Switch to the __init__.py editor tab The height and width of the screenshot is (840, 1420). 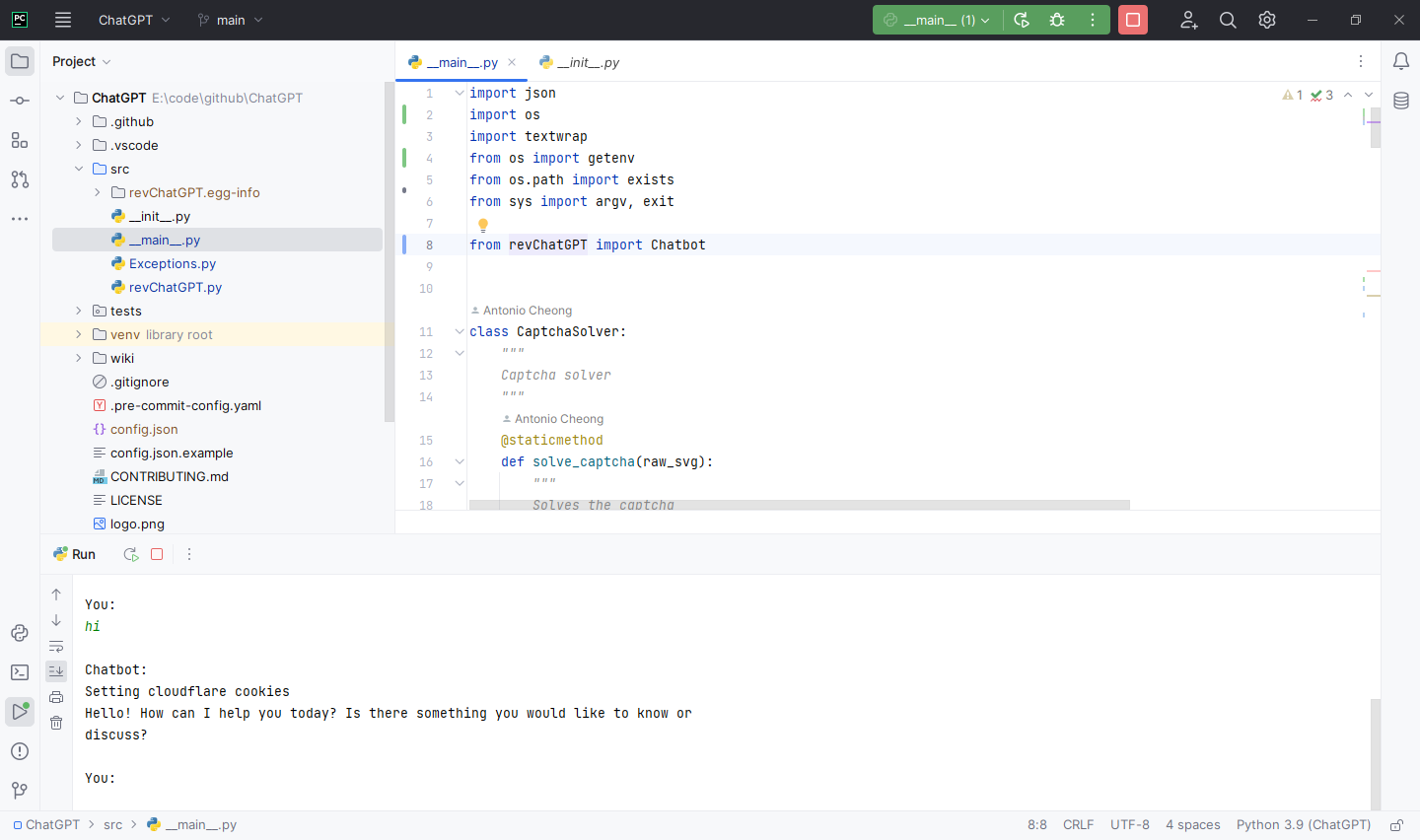(586, 61)
